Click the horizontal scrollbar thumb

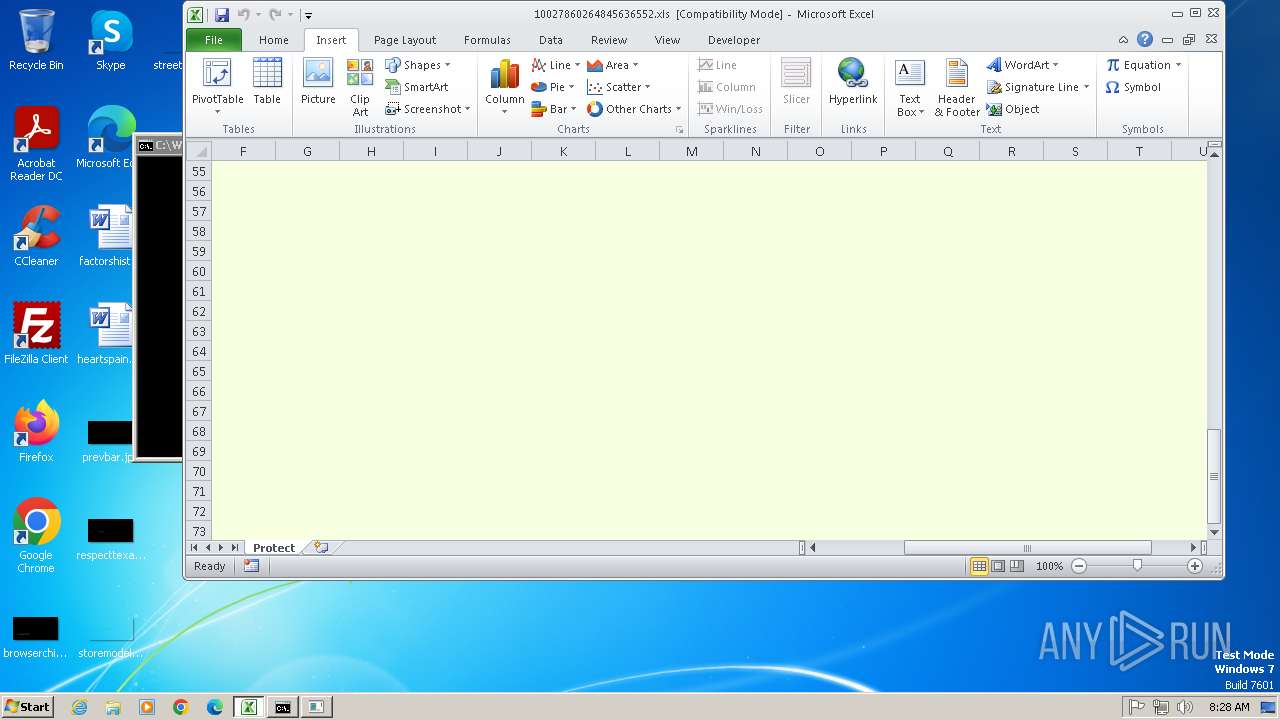tap(1027, 548)
